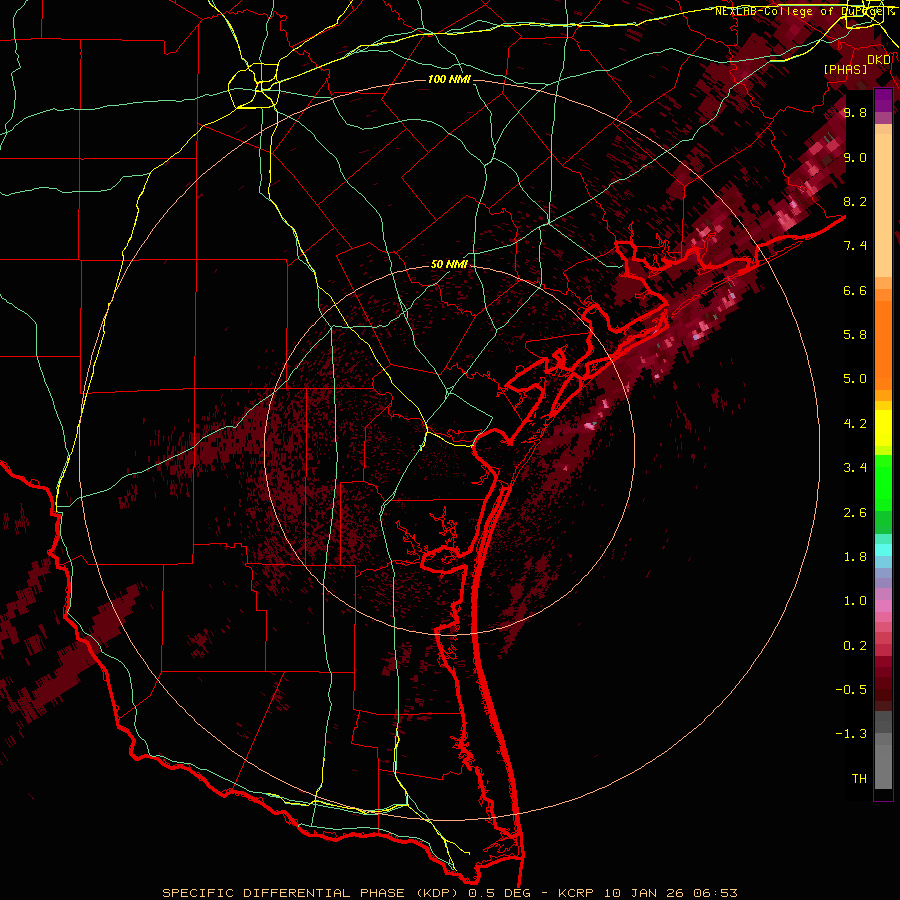Click the 2.6 value on color scale
900x900 pixels.
[x=855, y=513]
